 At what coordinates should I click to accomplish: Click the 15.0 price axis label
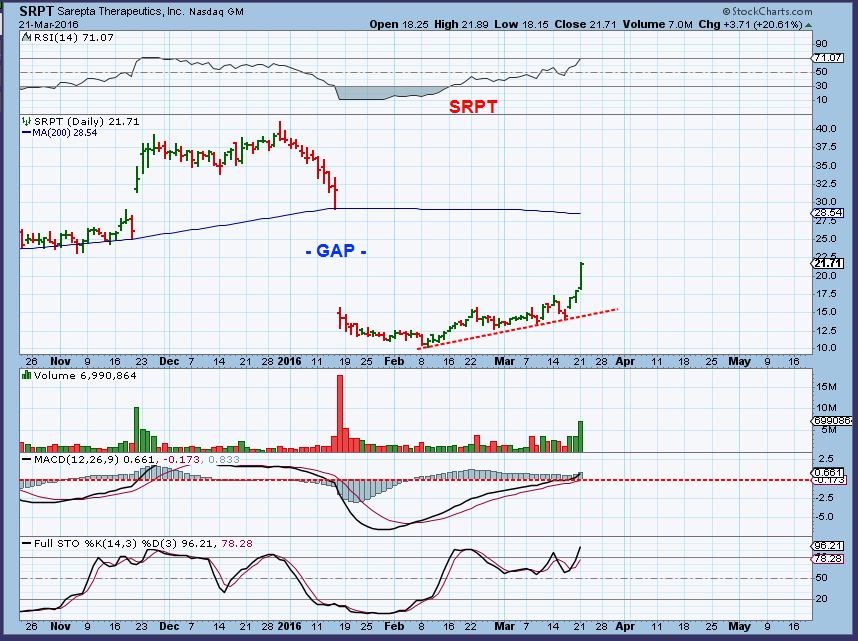tap(825, 312)
